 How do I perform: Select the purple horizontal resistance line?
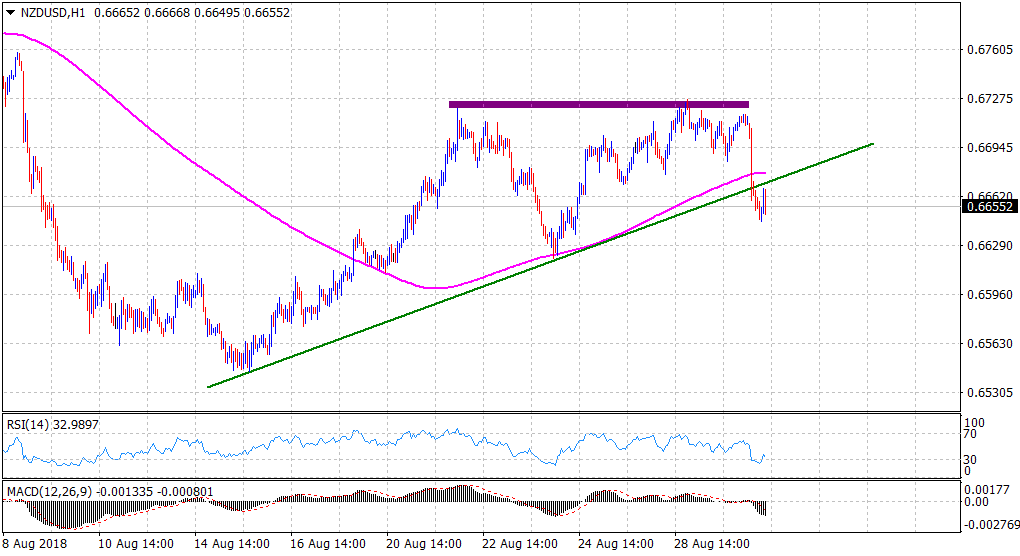click(x=598, y=104)
